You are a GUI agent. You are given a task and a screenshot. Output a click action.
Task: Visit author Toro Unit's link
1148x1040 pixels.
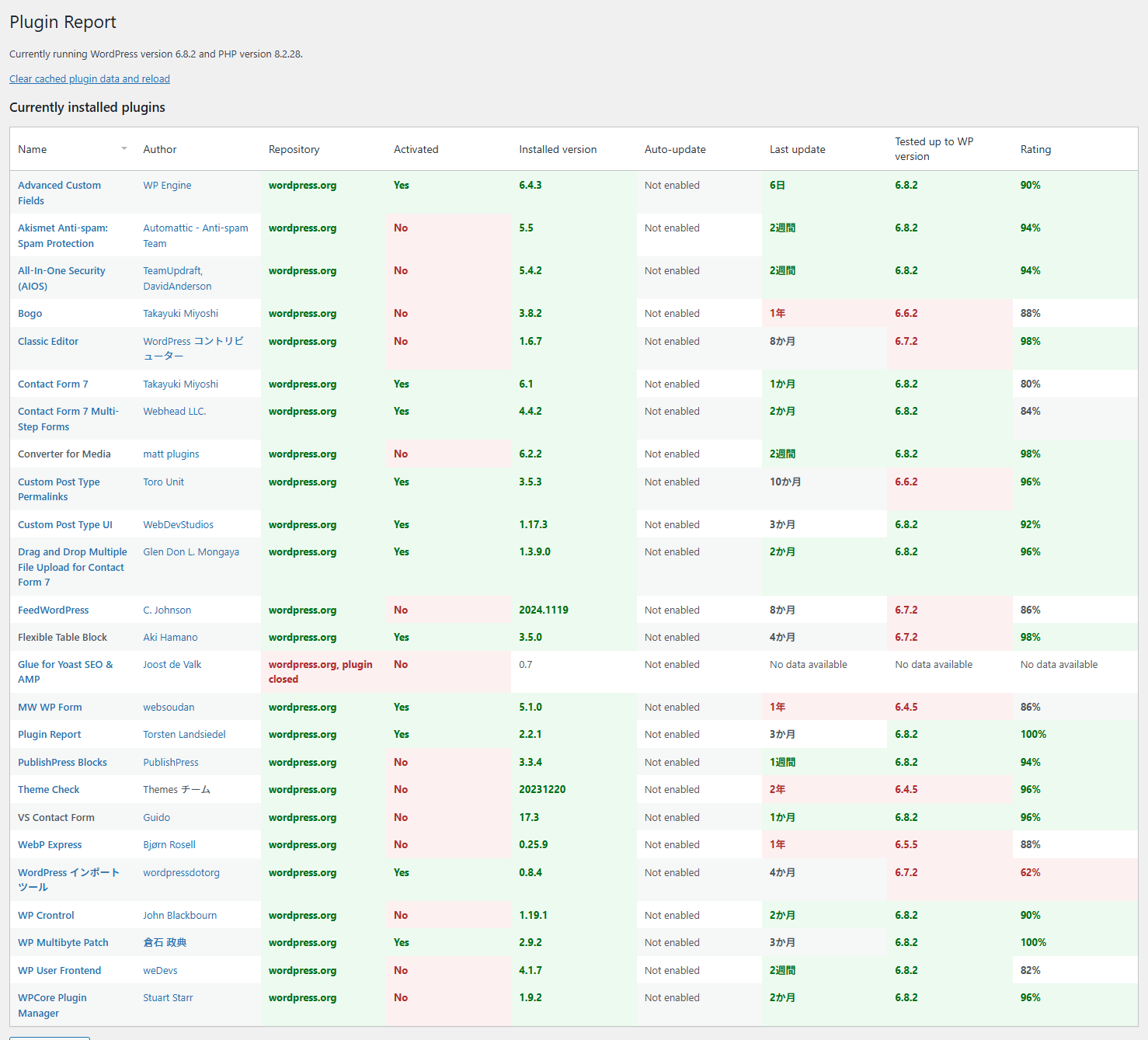[164, 482]
